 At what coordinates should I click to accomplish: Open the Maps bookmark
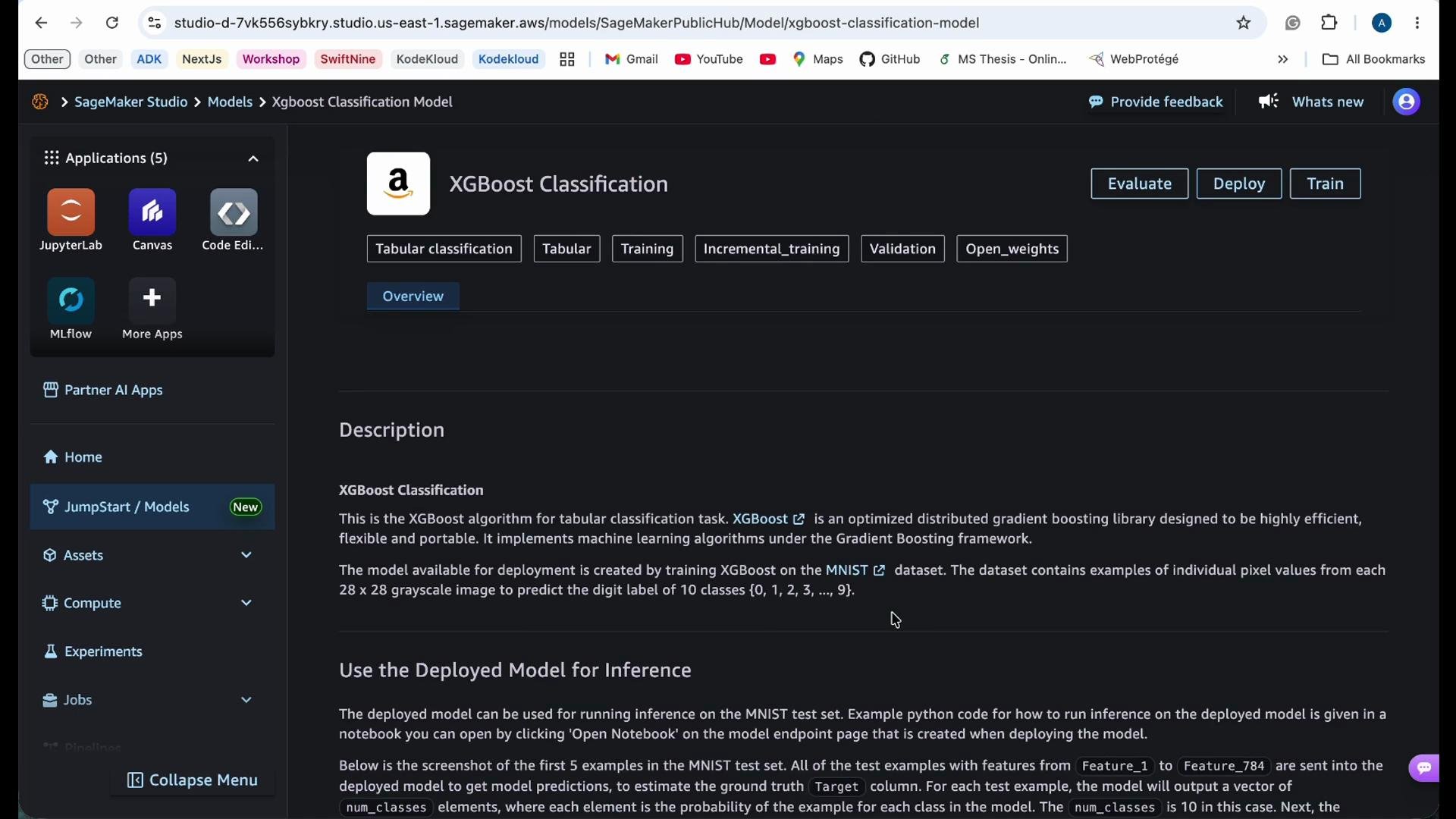(818, 59)
